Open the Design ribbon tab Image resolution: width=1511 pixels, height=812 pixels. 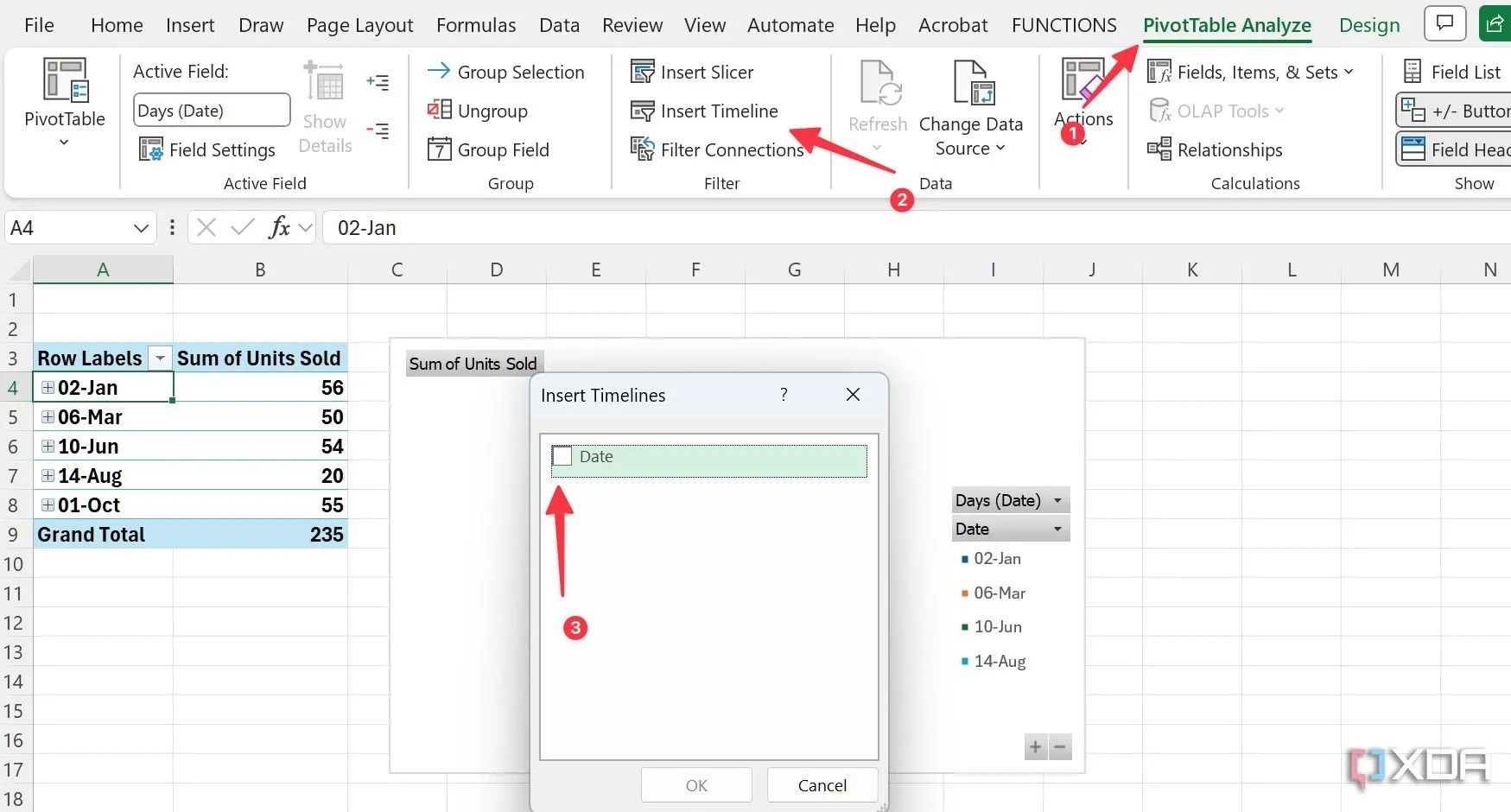(1369, 25)
